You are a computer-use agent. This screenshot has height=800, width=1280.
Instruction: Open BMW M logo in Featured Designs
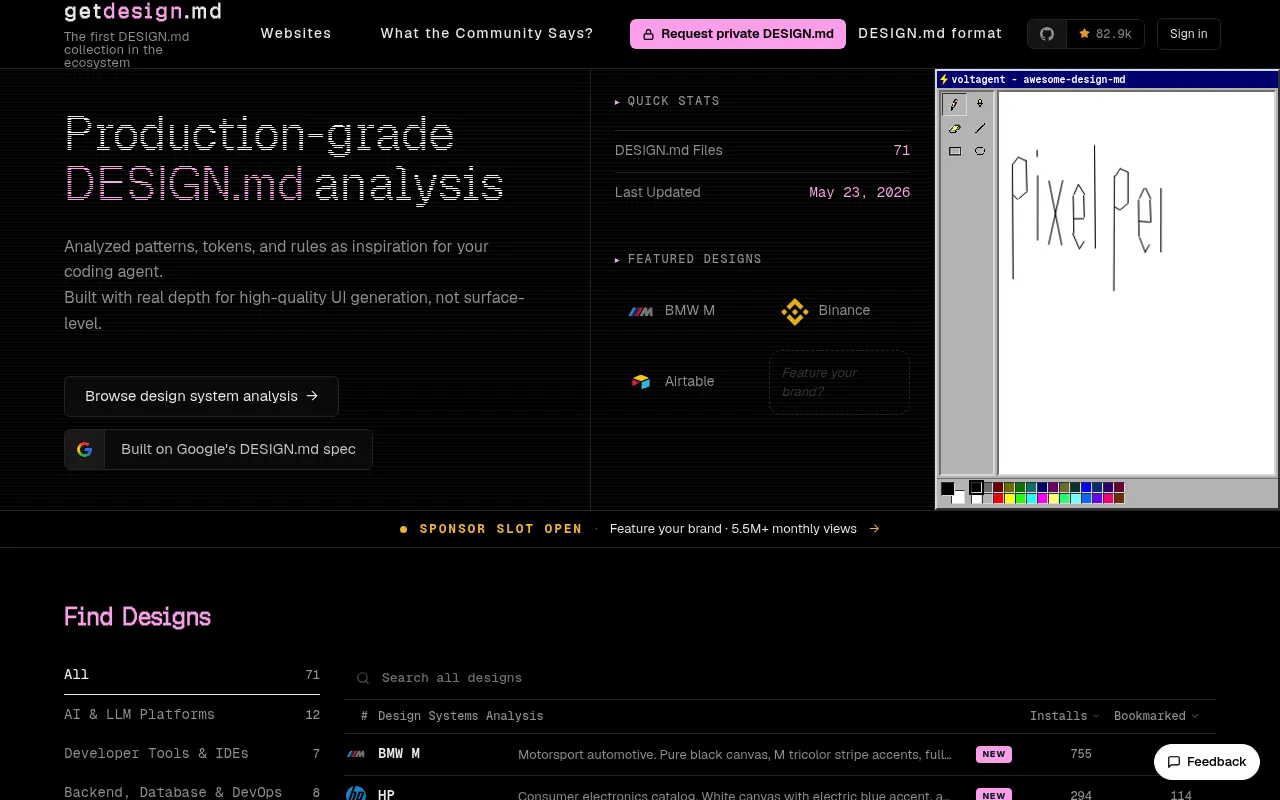click(640, 311)
